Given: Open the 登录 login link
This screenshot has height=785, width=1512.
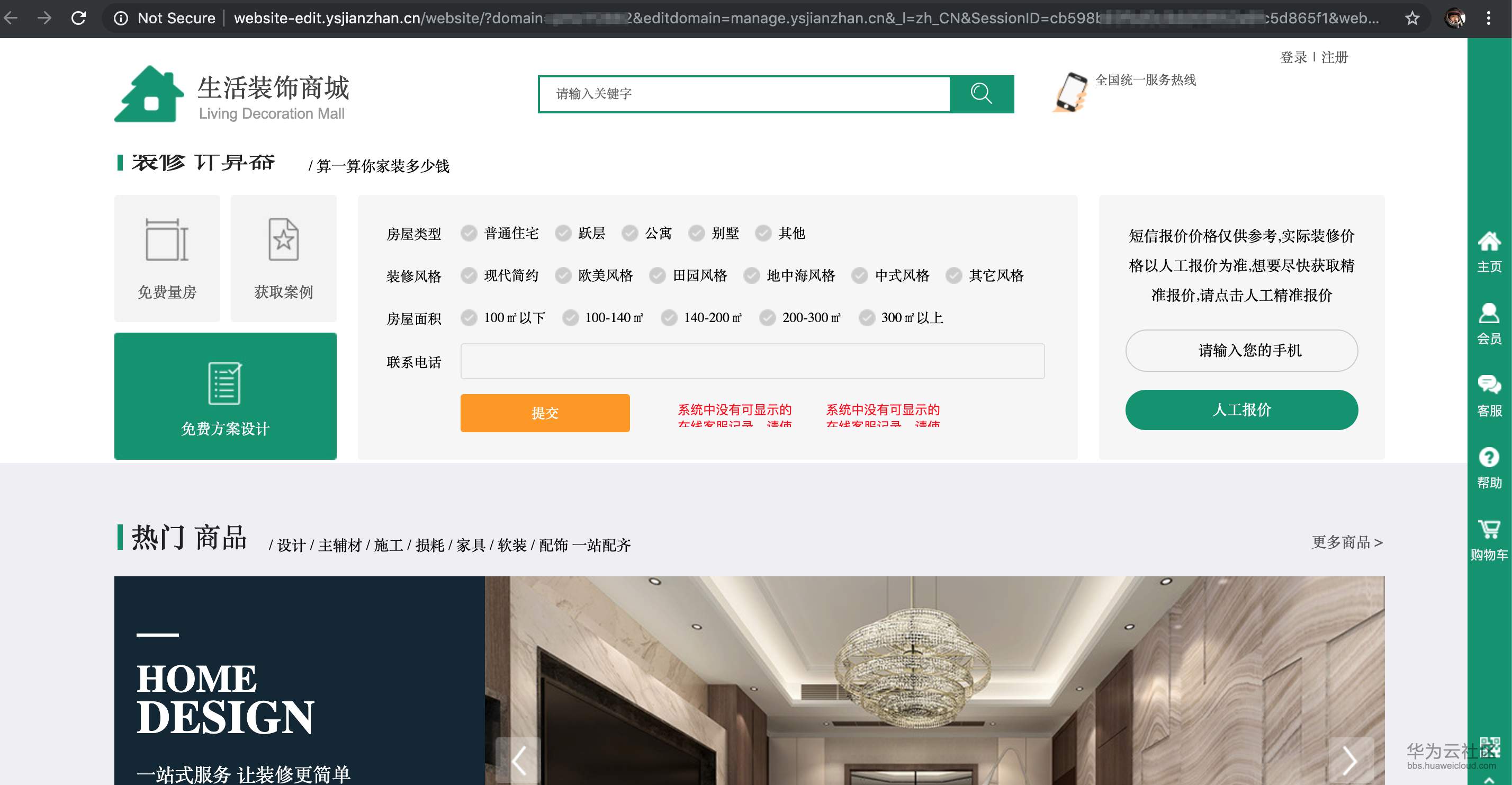Looking at the screenshot, I should point(1293,58).
